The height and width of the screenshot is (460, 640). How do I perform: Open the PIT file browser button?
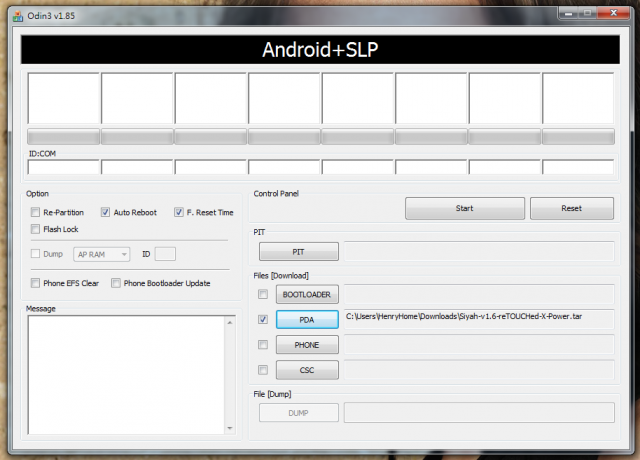point(299,252)
